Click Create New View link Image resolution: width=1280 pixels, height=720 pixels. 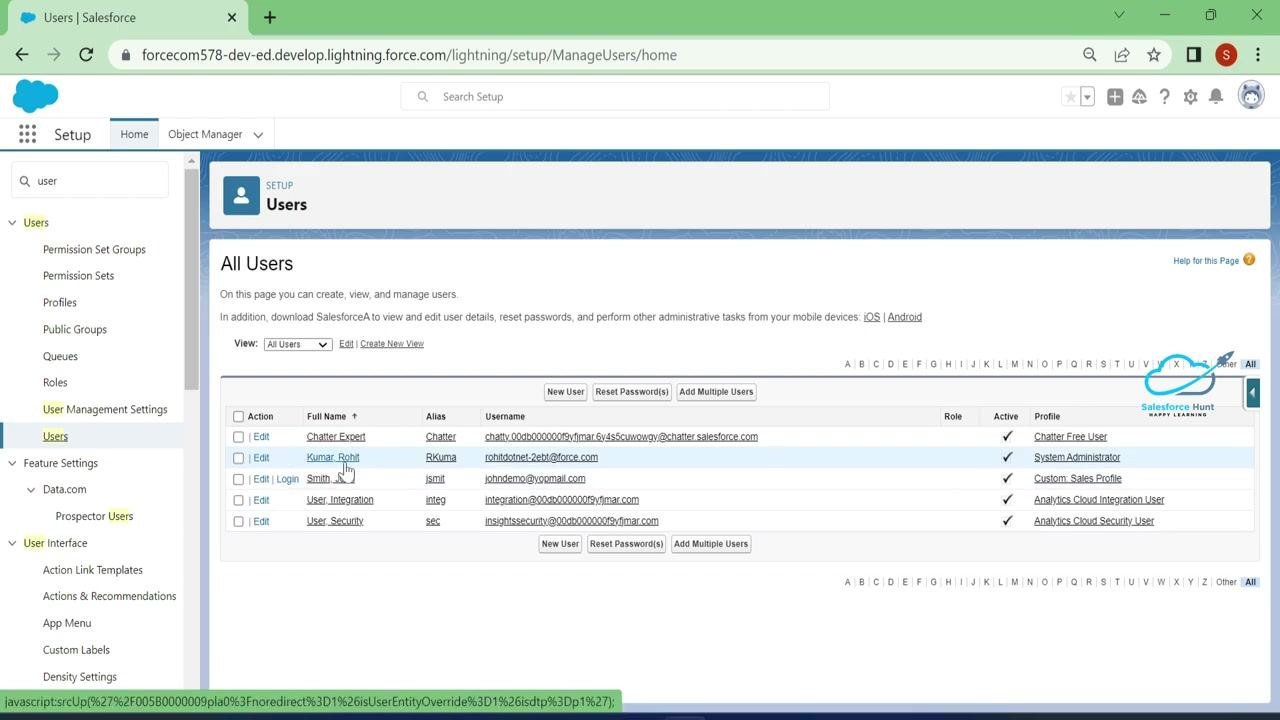click(392, 344)
